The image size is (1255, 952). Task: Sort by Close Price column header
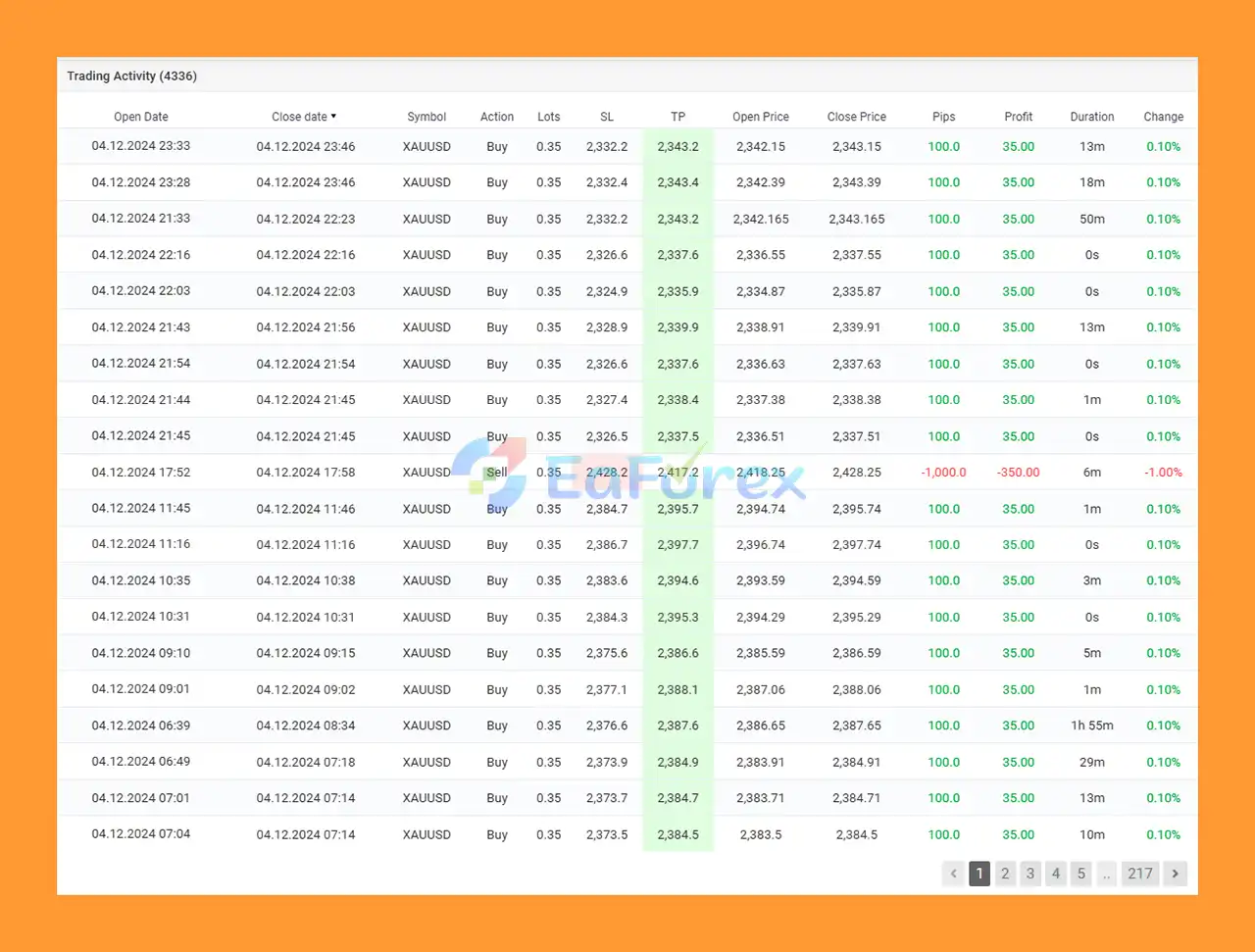[x=857, y=117]
